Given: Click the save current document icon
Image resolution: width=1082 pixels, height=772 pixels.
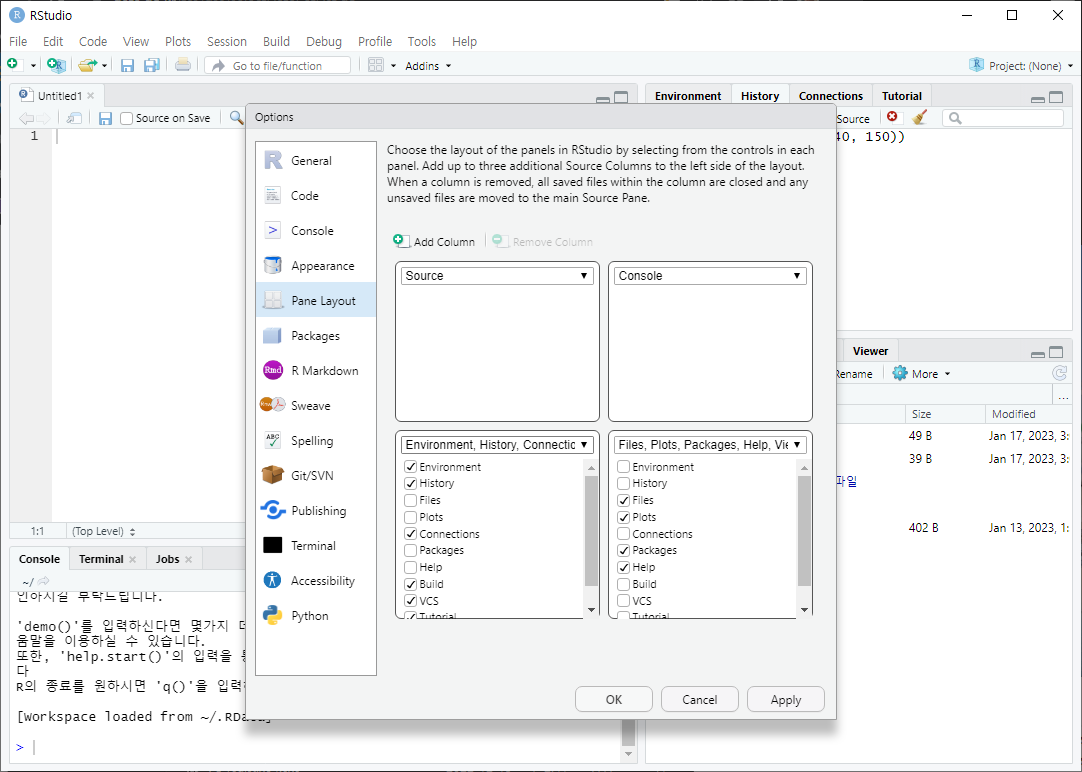Looking at the screenshot, I should (127, 66).
